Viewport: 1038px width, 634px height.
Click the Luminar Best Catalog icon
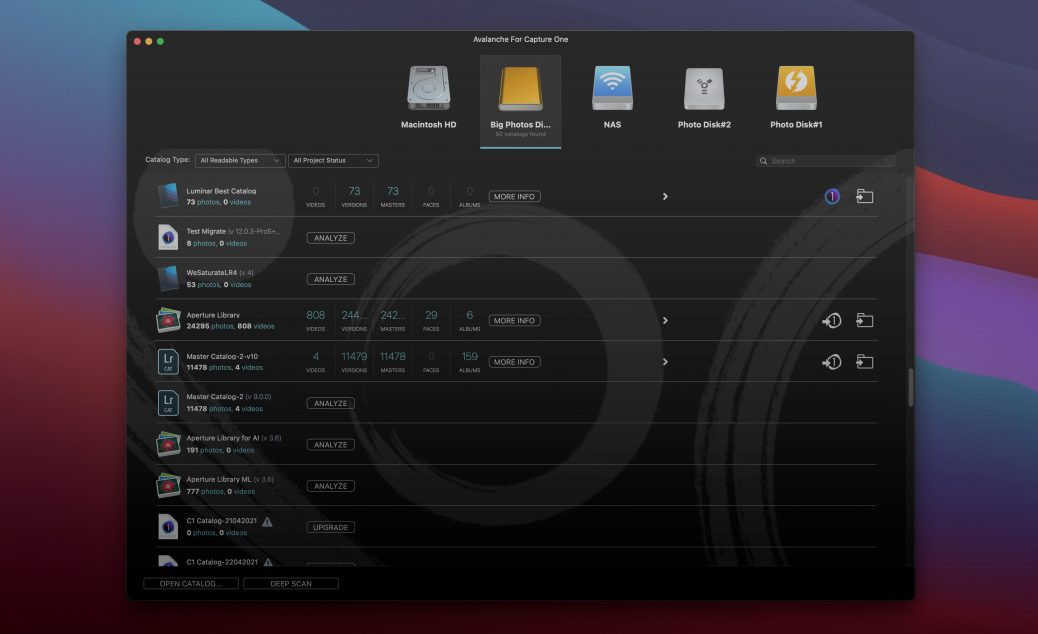click(168, 196)
